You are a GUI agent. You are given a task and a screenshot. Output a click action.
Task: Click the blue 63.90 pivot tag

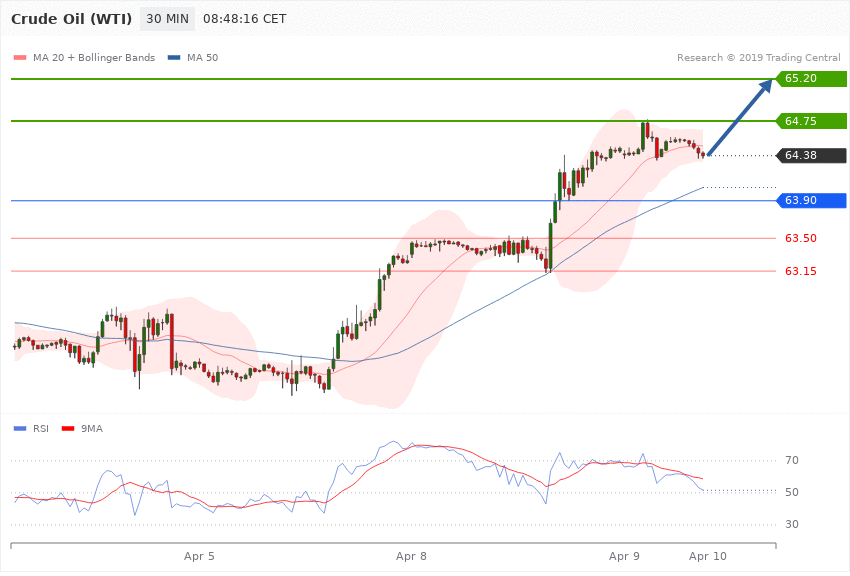(811, 200)
